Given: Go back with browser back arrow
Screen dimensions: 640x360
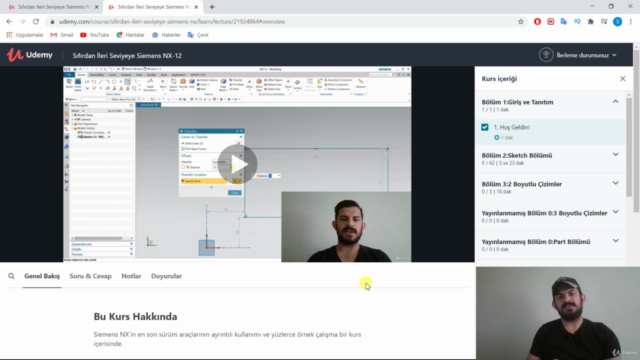Looking at the screenshot, I should (9, 22).
